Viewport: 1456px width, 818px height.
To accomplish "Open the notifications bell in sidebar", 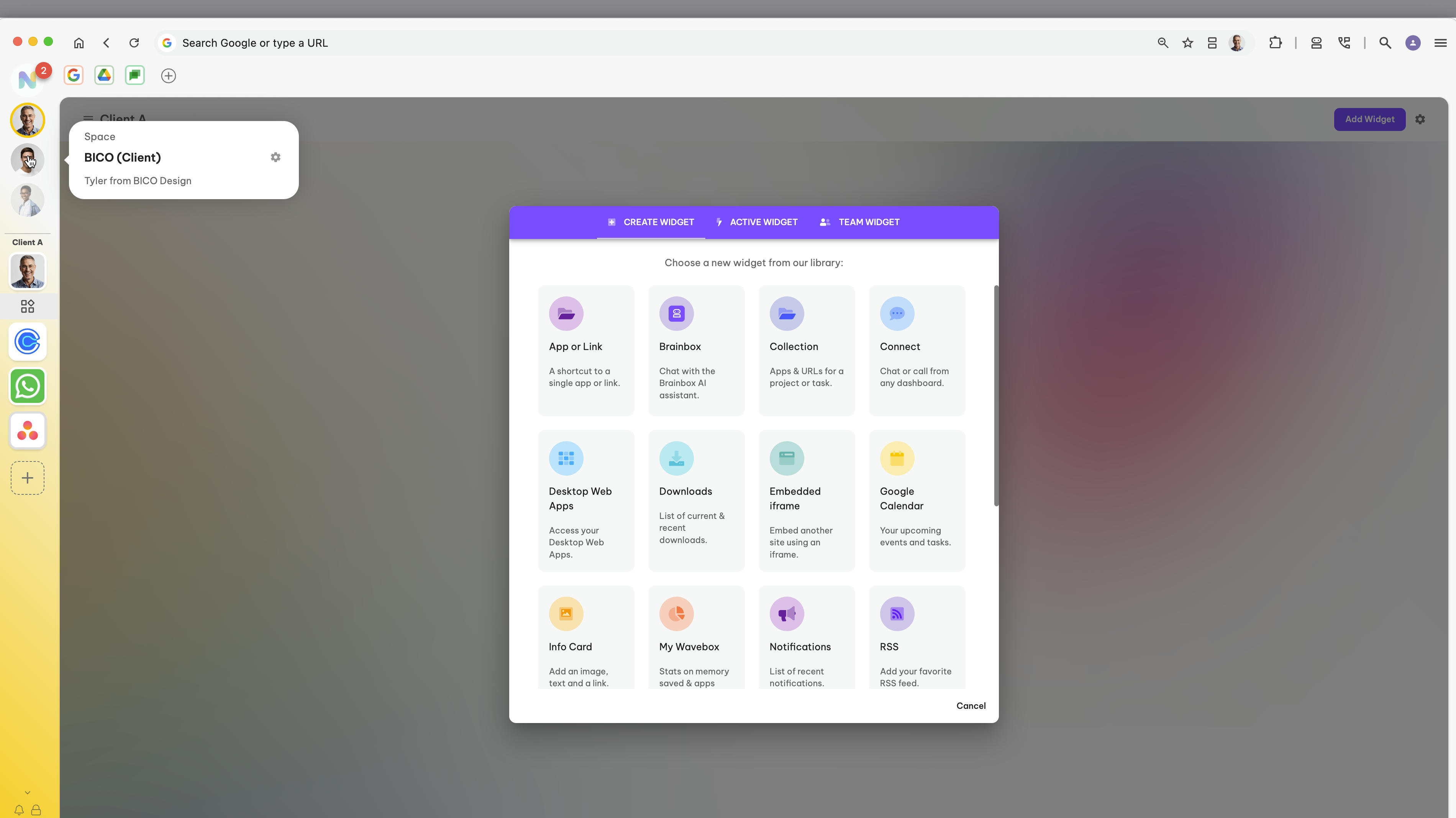I will click(19, 810).
